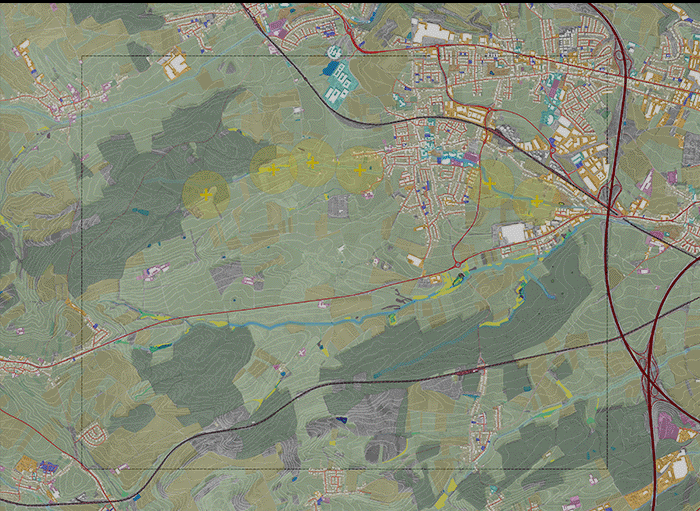Image resolution: width=700 pixels, height=511 pixels.
Task: Select the white industrial building south of town
Action: click(514, 233)
